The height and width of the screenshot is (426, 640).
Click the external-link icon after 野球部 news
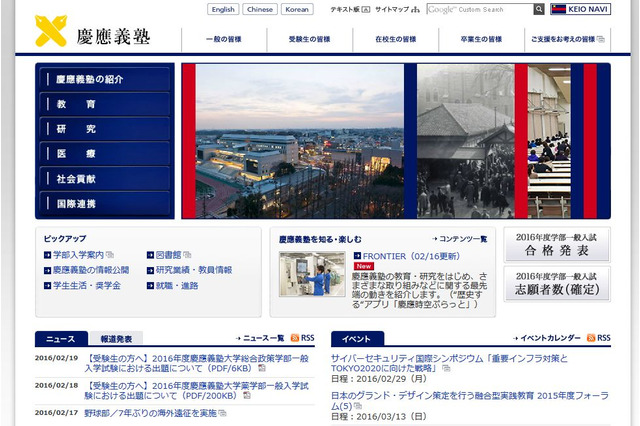[222, 413]
